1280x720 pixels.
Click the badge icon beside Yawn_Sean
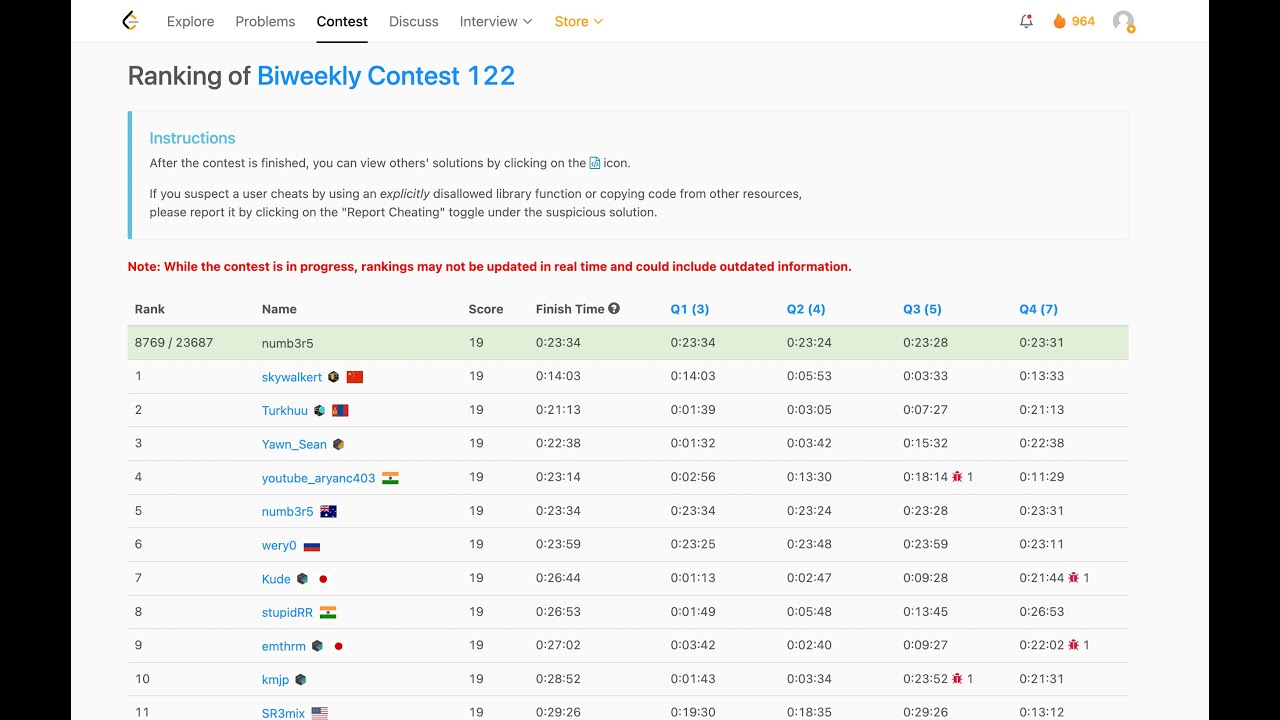coord(338,444)
